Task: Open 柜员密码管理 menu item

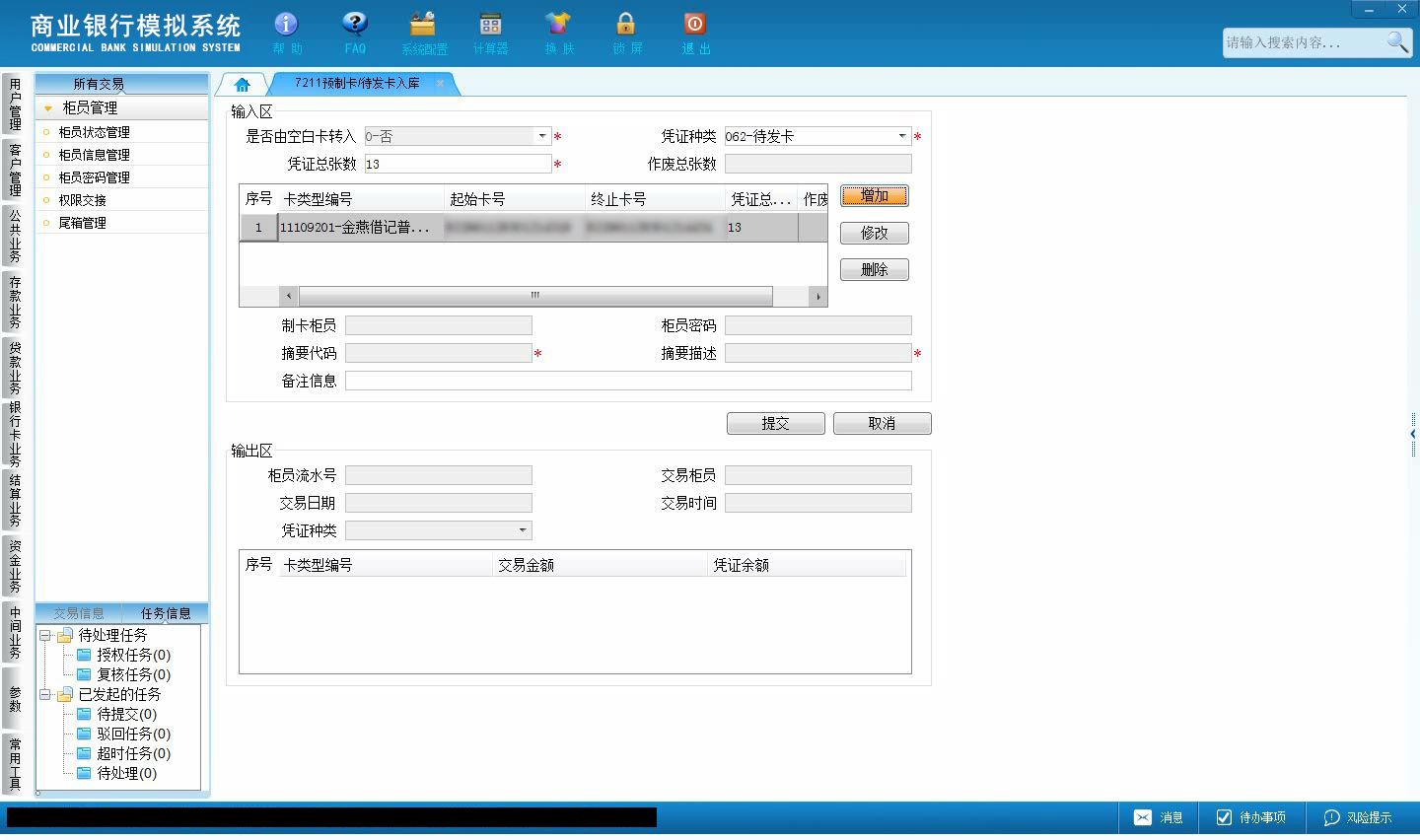Action: [94, 177]
